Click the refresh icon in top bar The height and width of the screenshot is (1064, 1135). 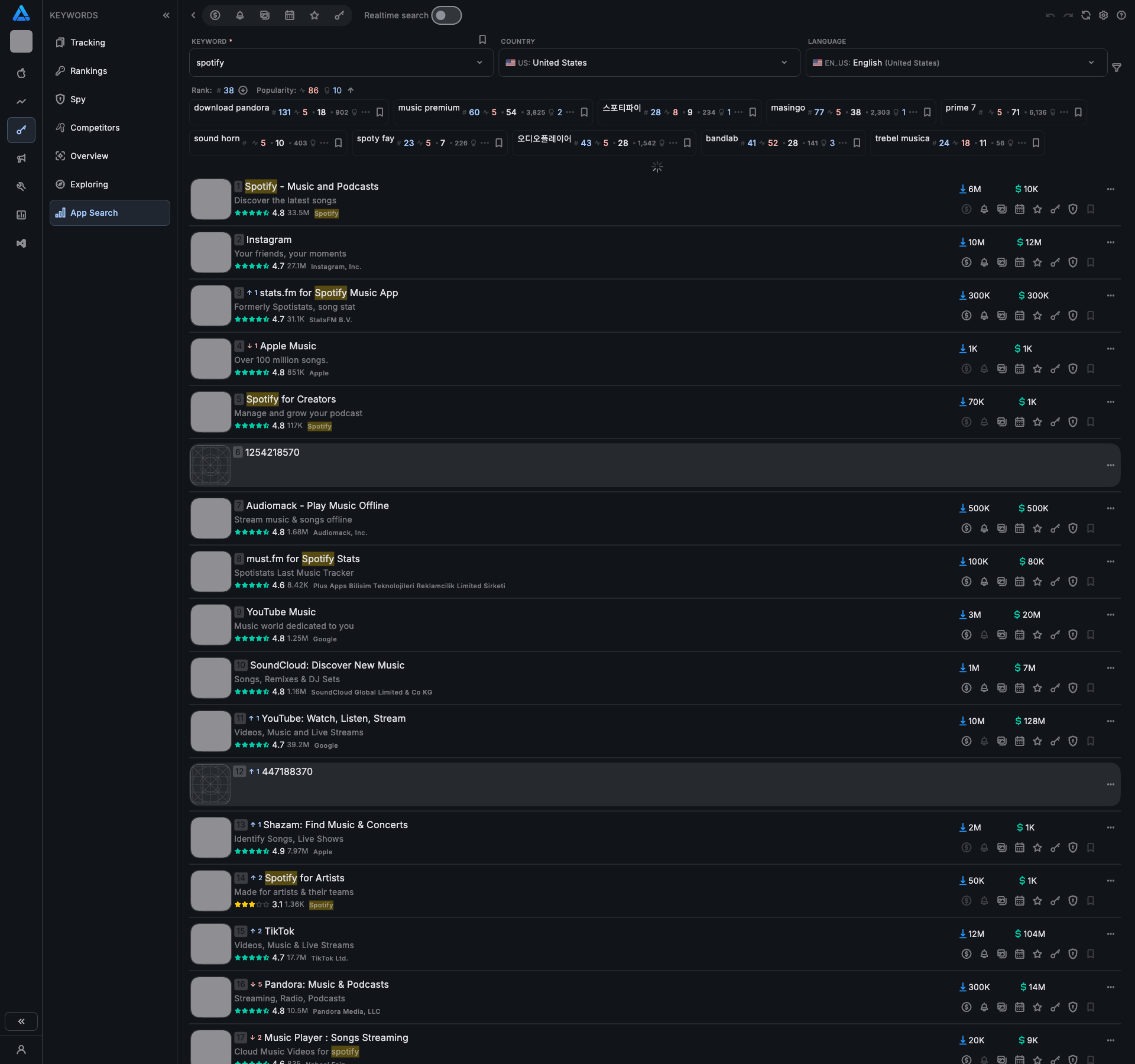pos(1086,15)
